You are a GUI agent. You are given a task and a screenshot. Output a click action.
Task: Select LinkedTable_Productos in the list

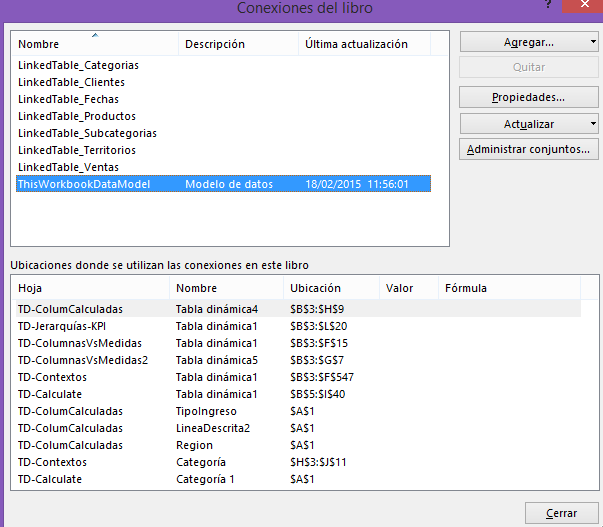click(76, 116)
